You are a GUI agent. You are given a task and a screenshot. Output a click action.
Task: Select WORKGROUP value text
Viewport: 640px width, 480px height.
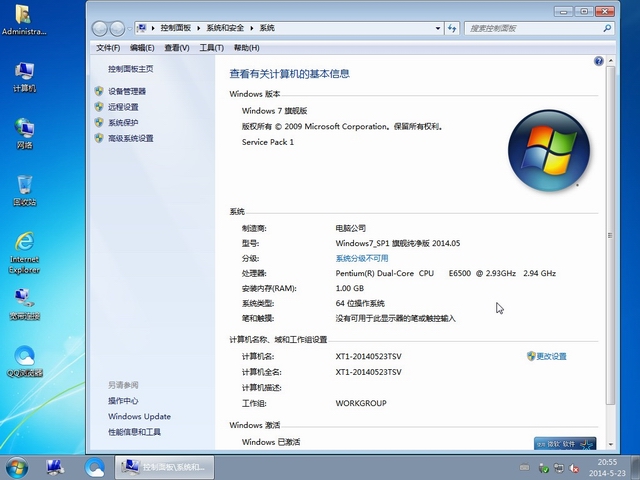(x=361, y=403)
